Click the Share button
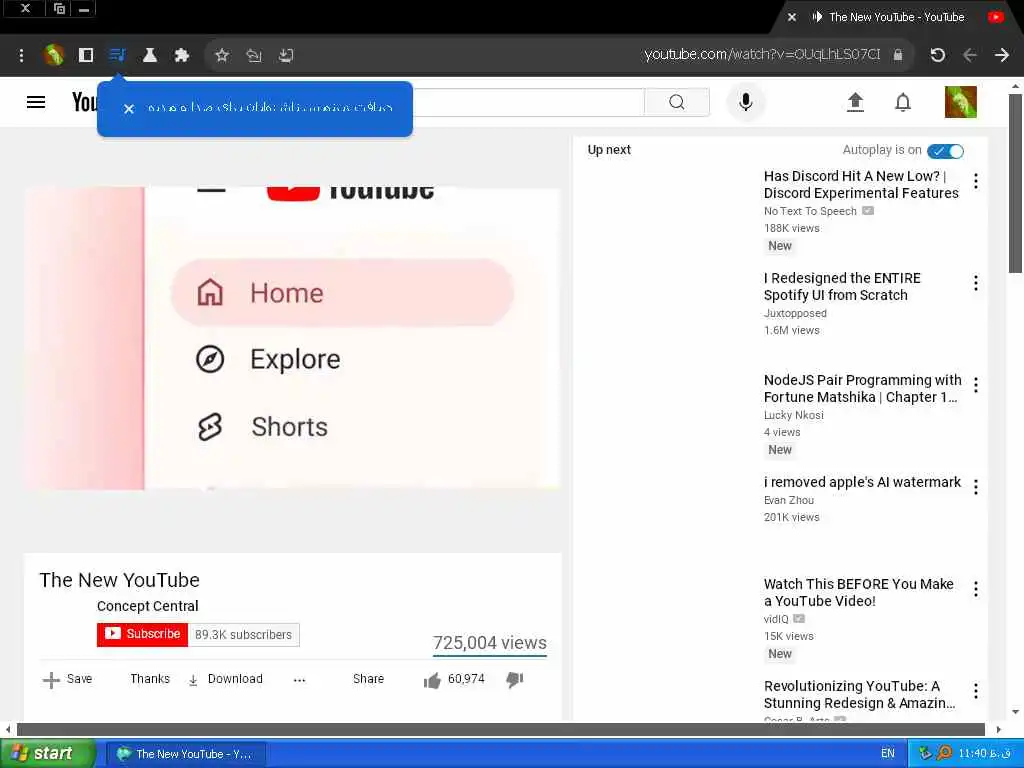The width and height of the screenshot is (1024, 768). pos(368,679)
